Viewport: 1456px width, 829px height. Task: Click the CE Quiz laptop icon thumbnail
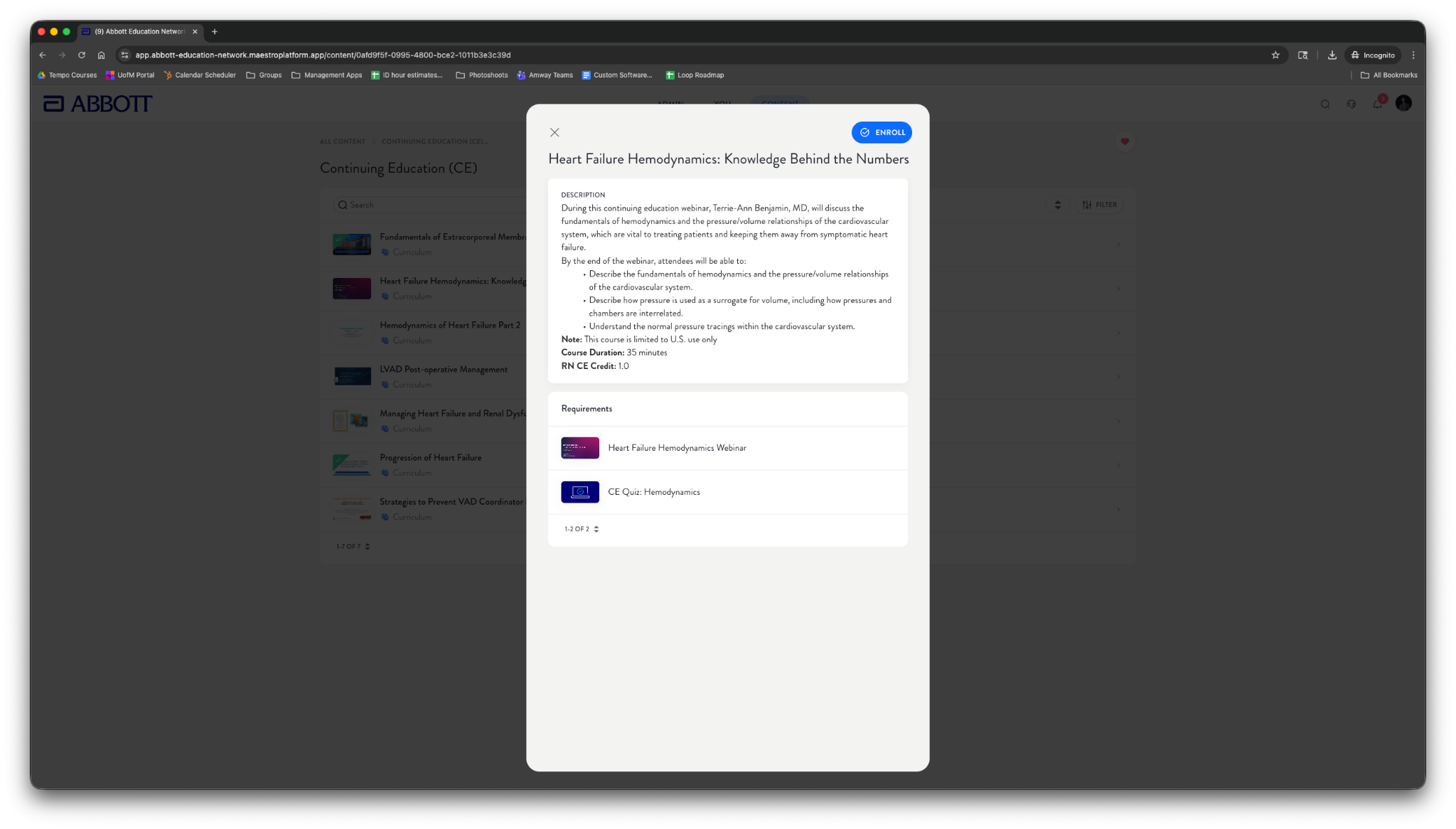coord(579,492)
